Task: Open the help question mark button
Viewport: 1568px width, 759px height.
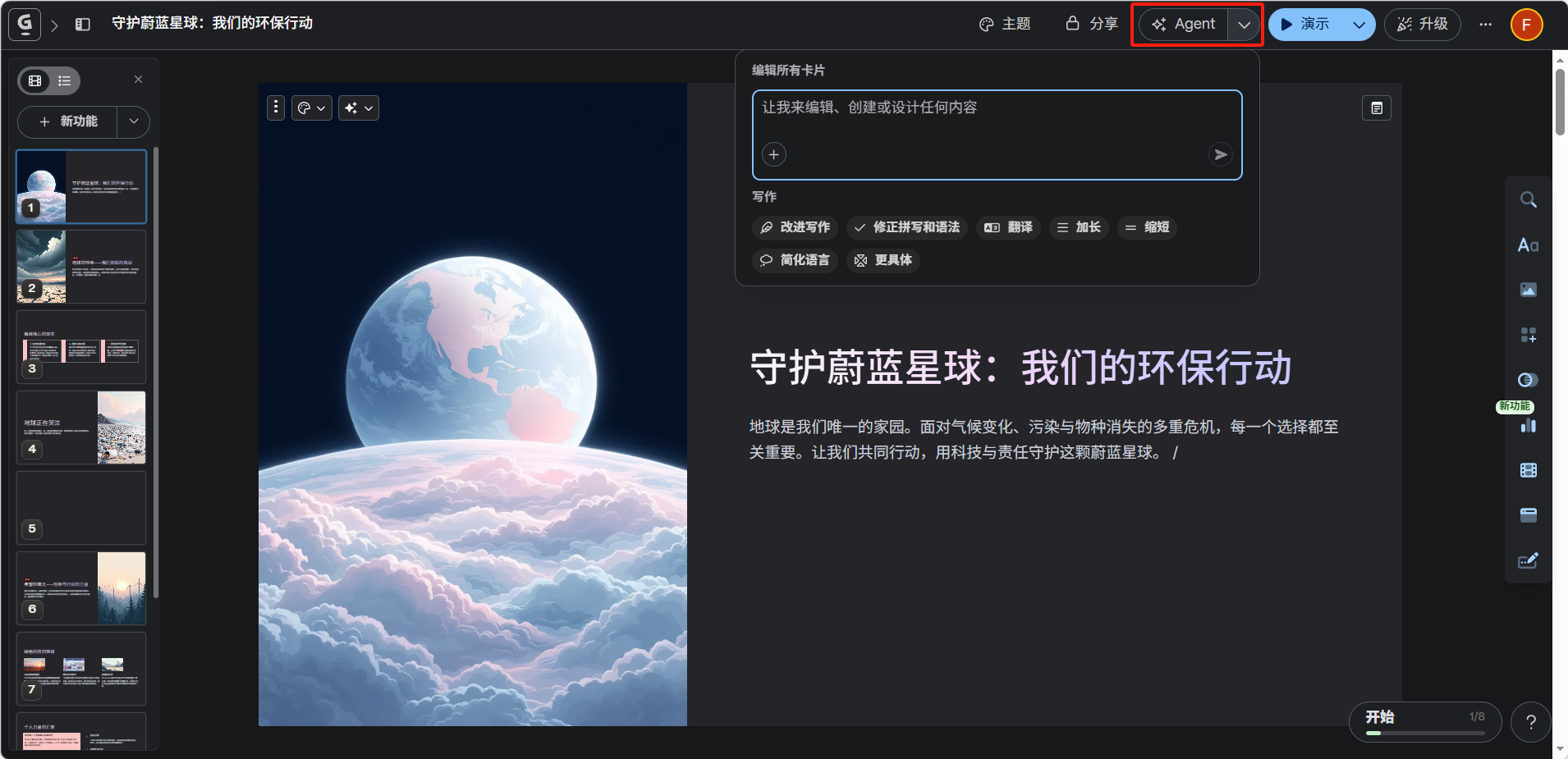Action: [x=1530, y=722]
